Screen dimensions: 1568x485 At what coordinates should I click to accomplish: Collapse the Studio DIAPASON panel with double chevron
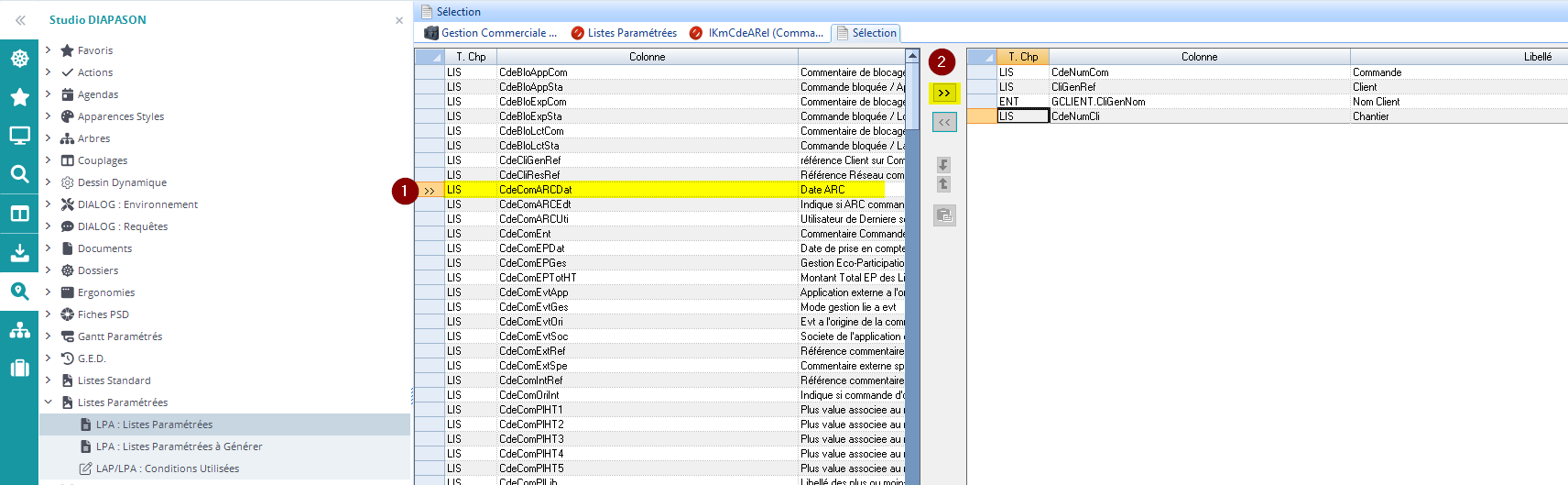[x=20, y=19]
